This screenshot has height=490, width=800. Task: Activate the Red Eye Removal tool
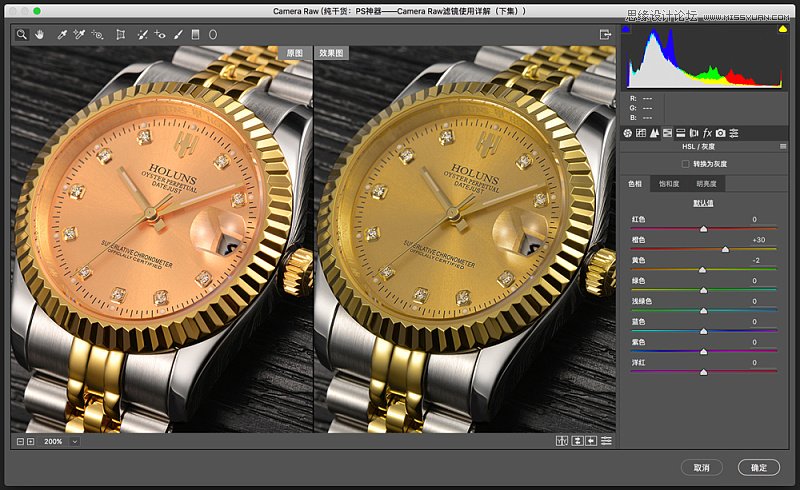pyautogui.click(x=160, y=34)
